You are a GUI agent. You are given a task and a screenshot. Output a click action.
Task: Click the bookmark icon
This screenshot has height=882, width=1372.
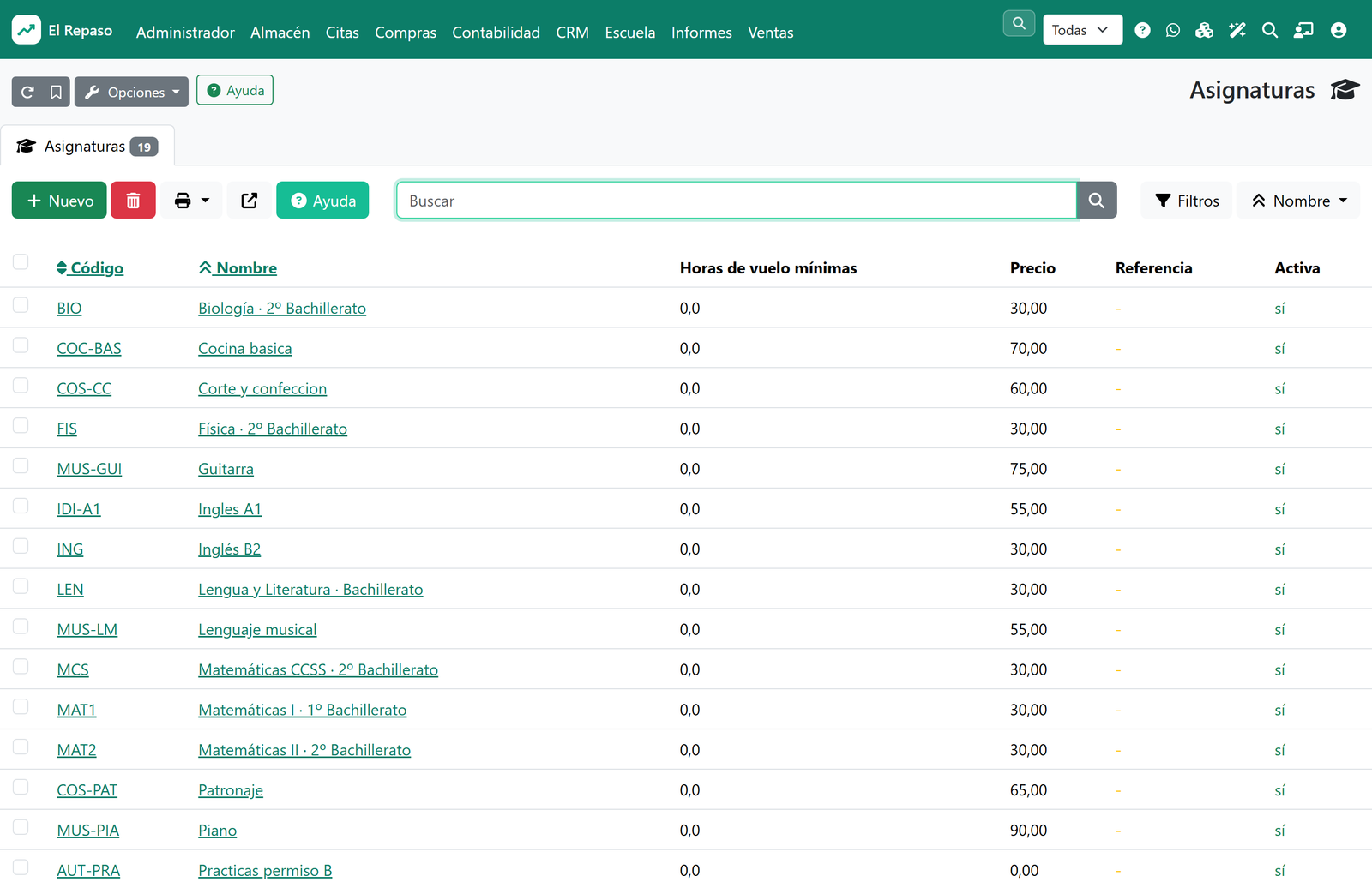point(56,92)
